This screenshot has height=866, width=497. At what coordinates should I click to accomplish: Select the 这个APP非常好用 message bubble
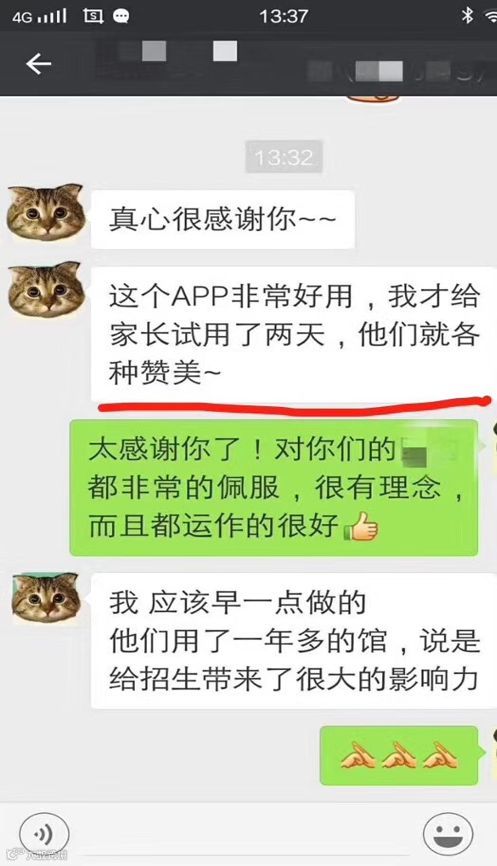pyautogui.click(x=293, y=334)
